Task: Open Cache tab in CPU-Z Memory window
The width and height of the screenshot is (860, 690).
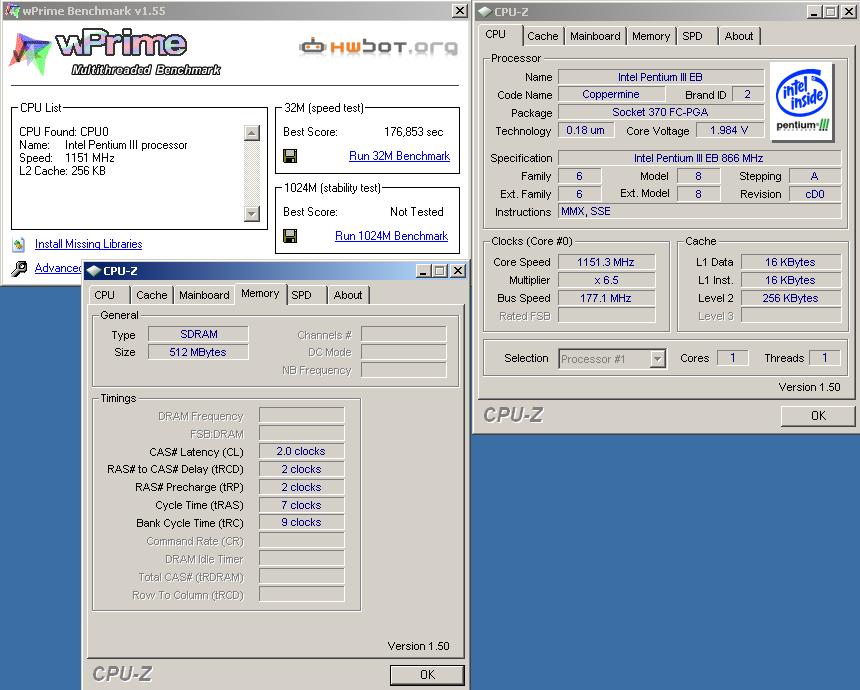Action: coord(151,295)
